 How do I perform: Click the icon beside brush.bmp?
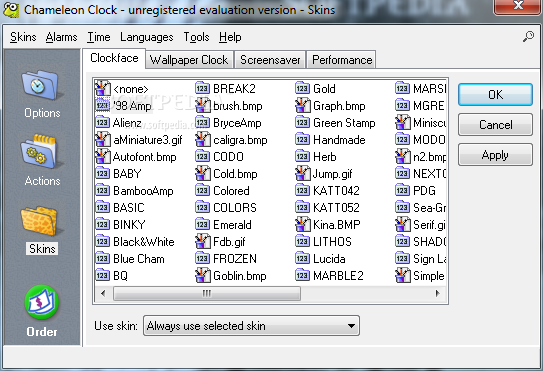203,106
